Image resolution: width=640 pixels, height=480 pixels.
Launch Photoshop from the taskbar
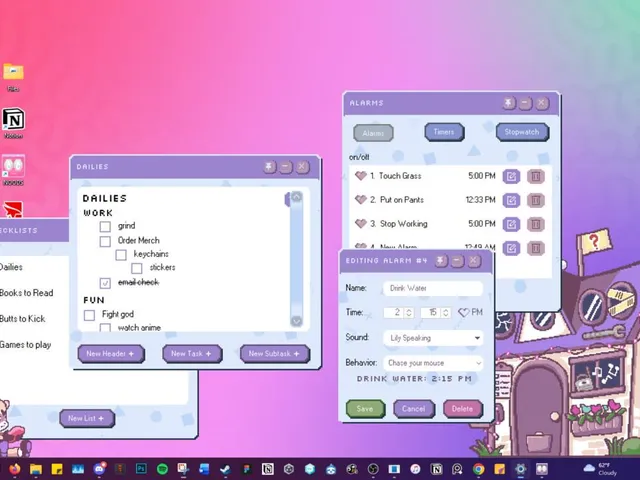141,469
